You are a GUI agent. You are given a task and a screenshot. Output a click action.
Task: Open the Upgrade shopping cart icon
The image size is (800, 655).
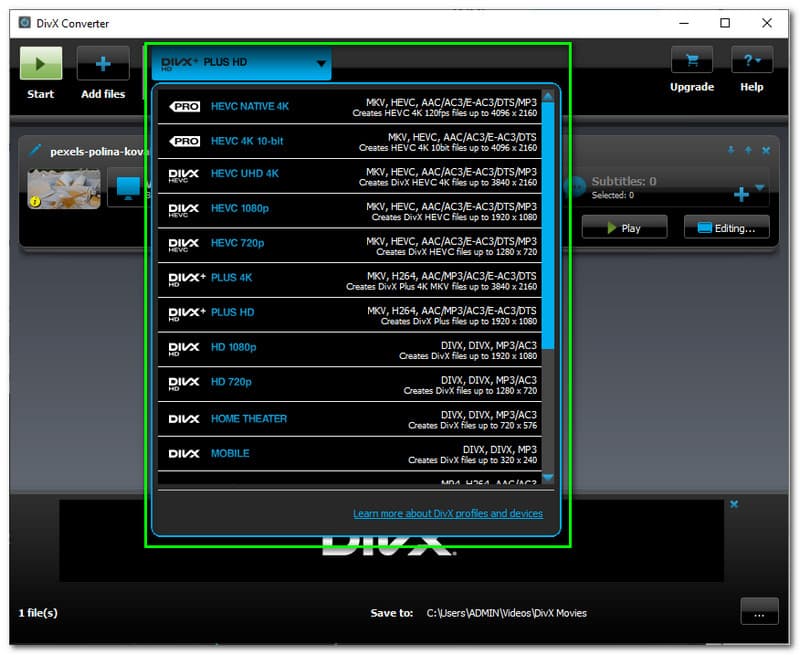point(692,60)
